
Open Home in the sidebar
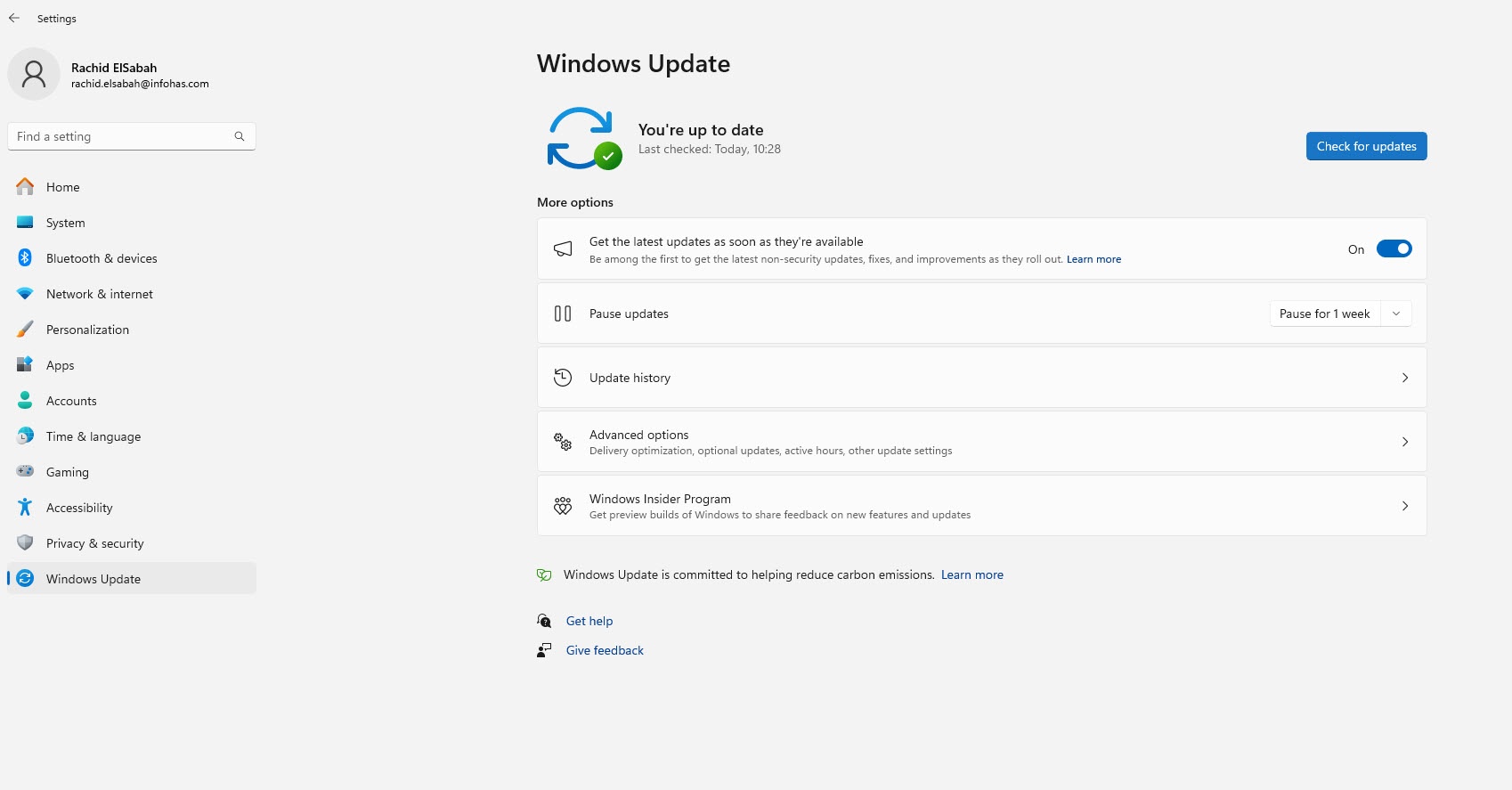point(132,187)
